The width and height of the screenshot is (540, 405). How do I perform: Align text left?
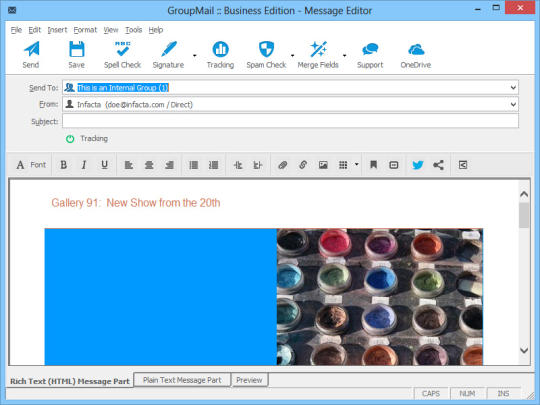click(128, 165)
